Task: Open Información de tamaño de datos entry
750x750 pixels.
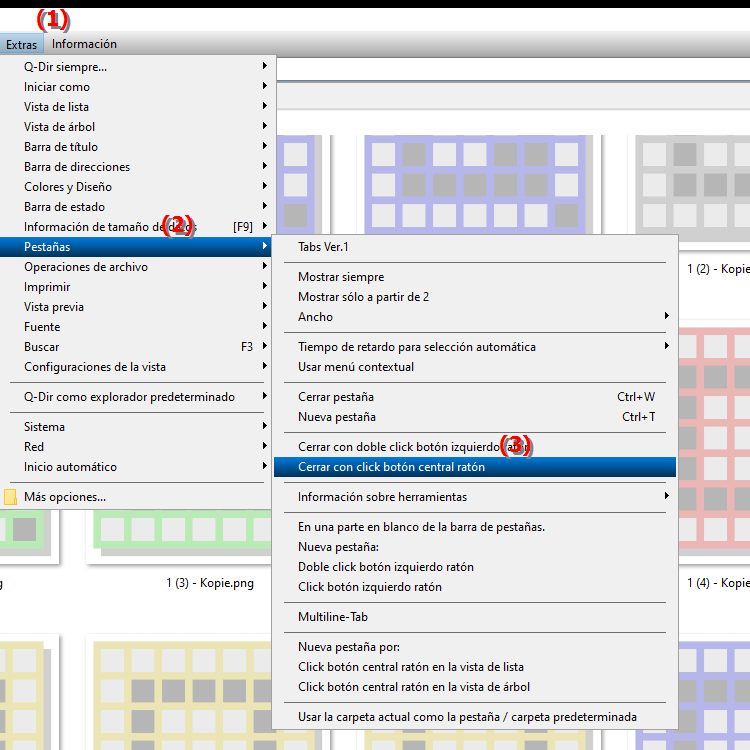Action: click(x=136, y=227)
